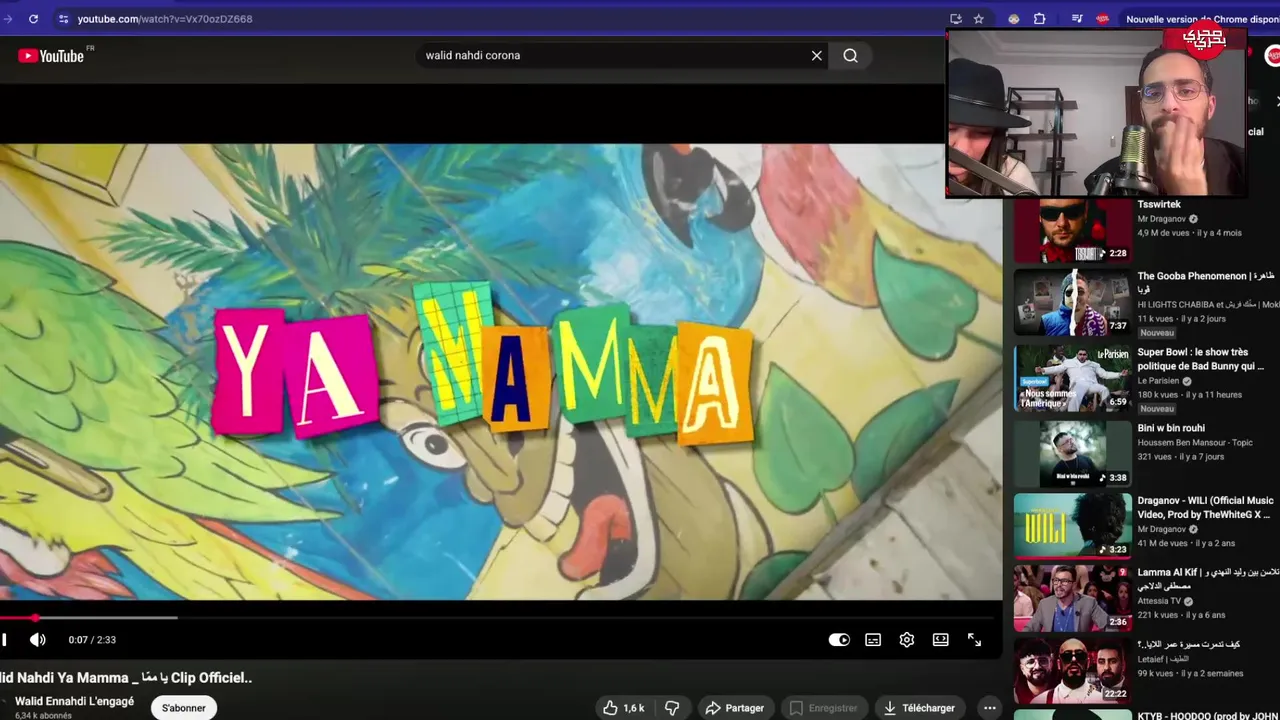Open the media controls icon in Chrome toolbar

tap(1077, 19)
